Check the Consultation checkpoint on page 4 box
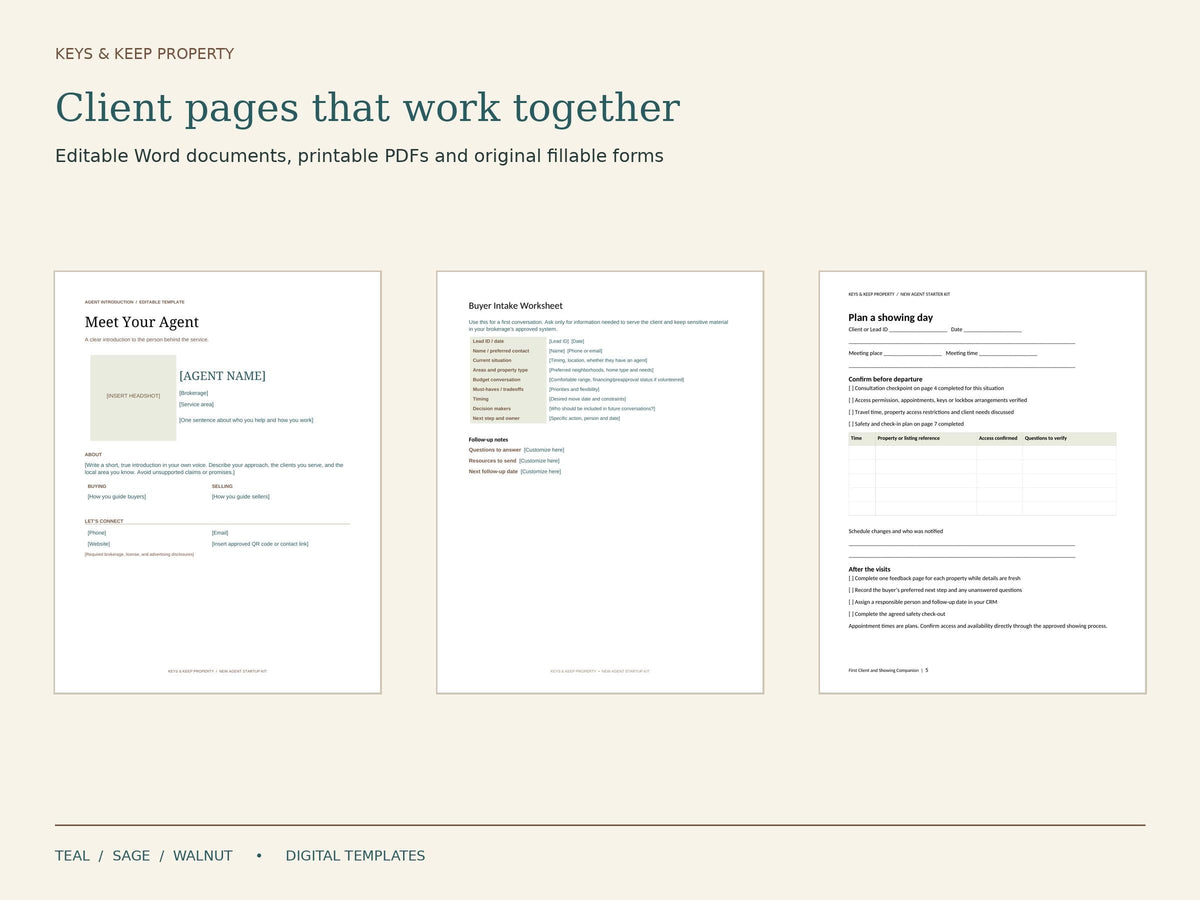The image size is (1200, 900). point(851,388)
